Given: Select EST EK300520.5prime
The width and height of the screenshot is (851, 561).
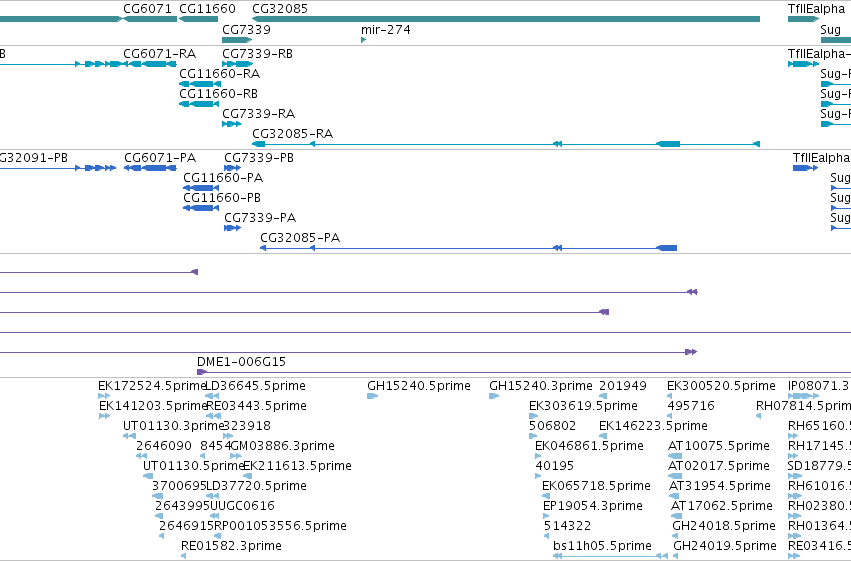Looking at the screenshot, I should point(721,386).
